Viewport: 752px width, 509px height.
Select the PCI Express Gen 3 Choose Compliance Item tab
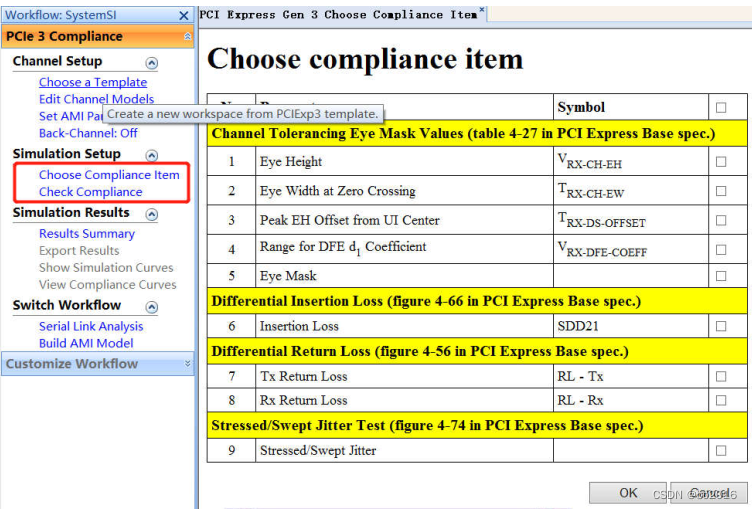point(338,15)
